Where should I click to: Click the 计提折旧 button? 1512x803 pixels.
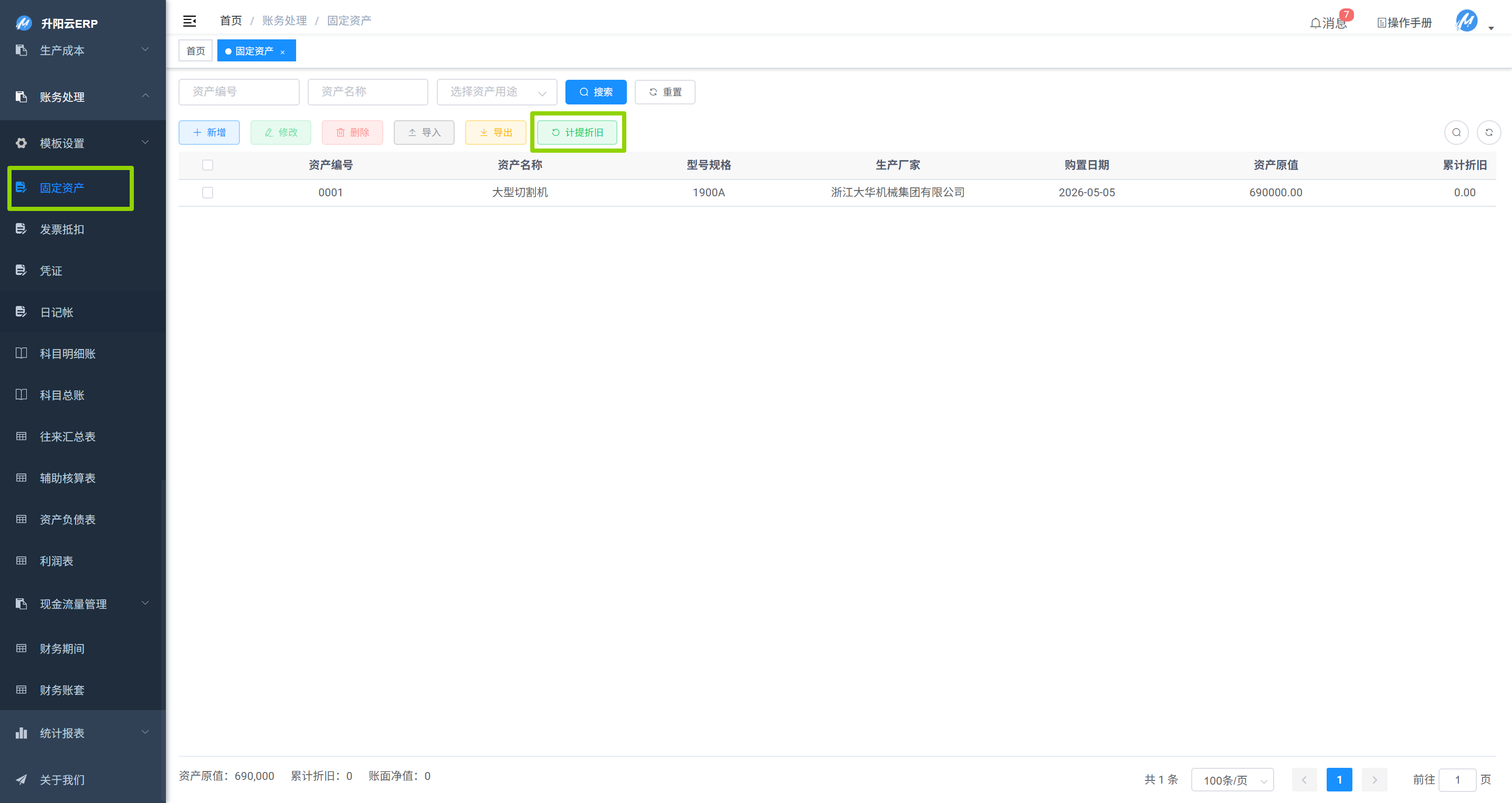pyautogui.click(x=577, y=133)
